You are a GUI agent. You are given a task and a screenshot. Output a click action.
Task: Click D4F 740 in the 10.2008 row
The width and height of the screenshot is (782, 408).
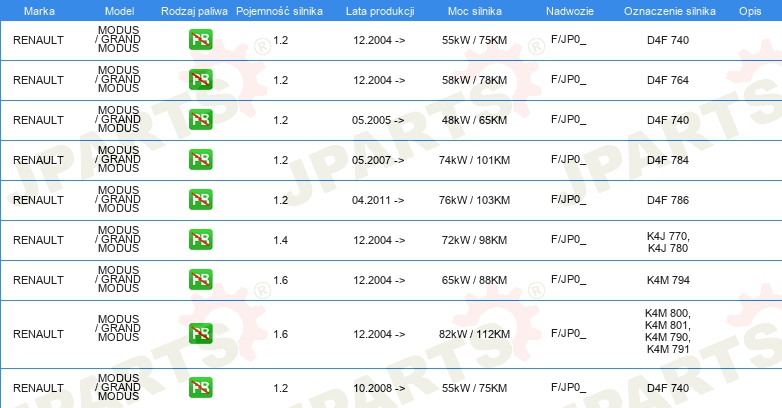(668, 388)
